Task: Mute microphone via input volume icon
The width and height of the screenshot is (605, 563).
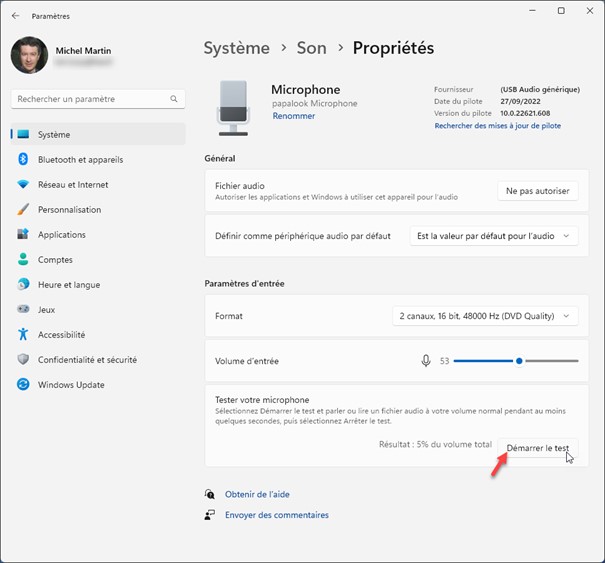Action: click(x=426, y=361)
